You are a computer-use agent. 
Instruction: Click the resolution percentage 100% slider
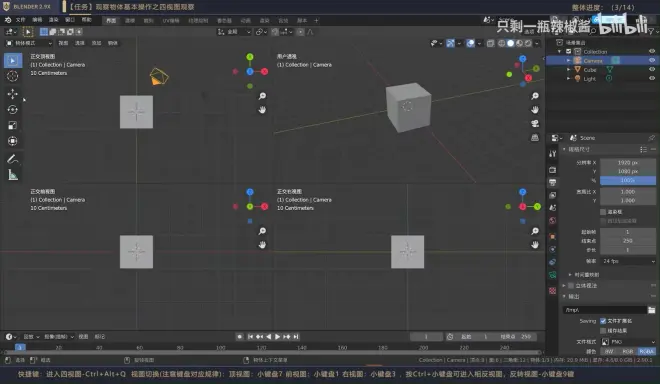628,180
